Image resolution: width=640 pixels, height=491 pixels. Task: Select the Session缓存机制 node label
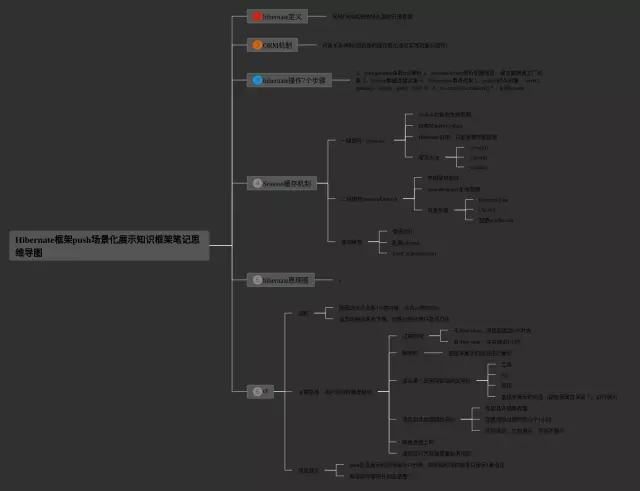(287, 184)
